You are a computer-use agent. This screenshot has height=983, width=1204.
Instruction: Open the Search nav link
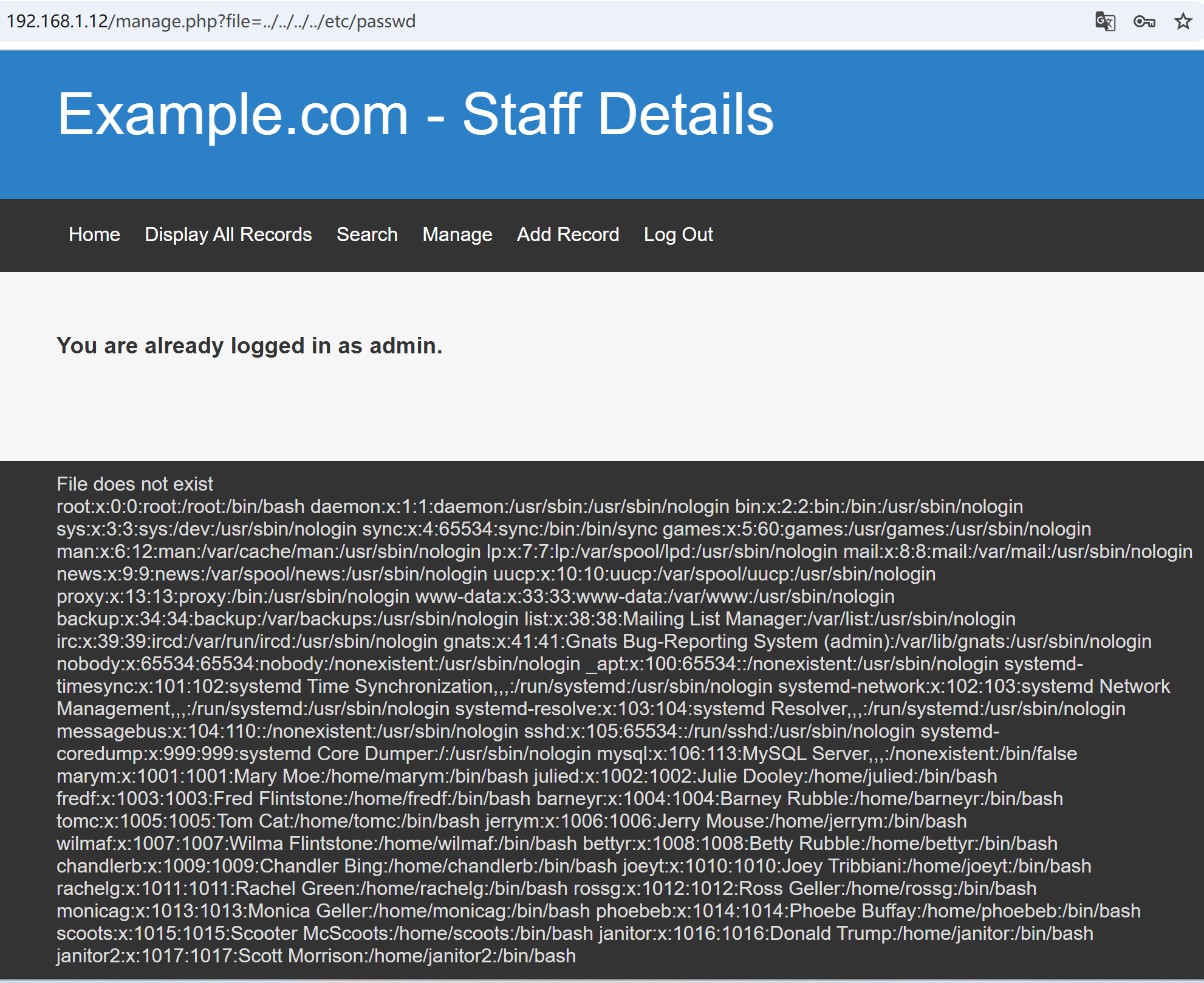(x=367, y=234)
